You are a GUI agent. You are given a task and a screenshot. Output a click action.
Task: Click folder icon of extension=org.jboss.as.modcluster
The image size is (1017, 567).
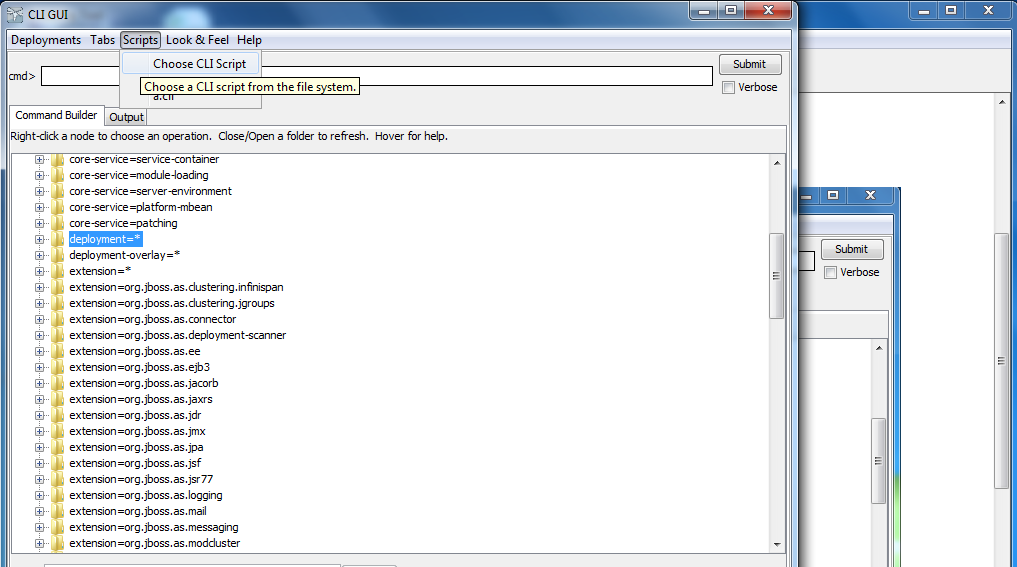(58, 544)
